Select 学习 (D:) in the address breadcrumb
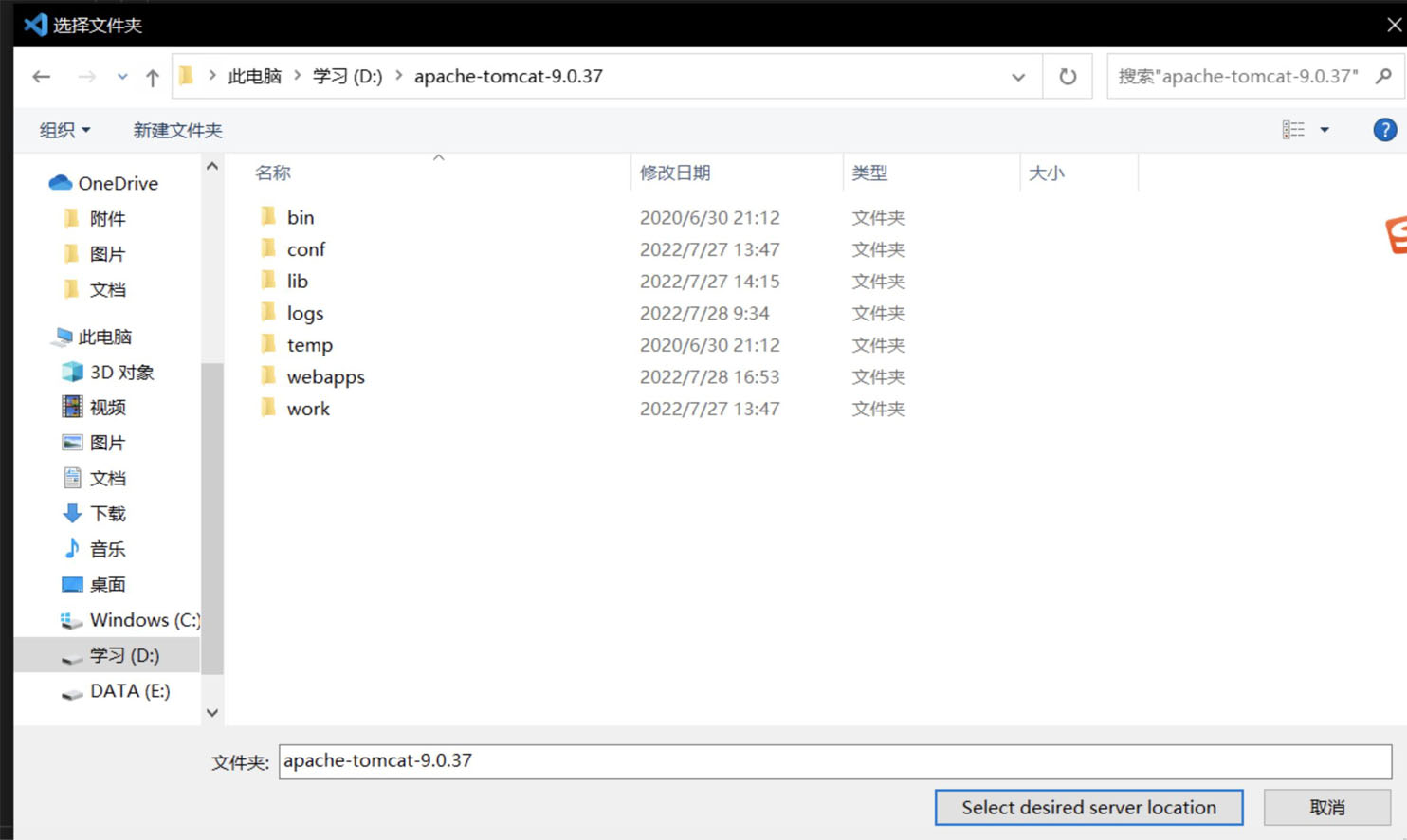This screenshot has width=1407, height=840. tap(347, 76)
